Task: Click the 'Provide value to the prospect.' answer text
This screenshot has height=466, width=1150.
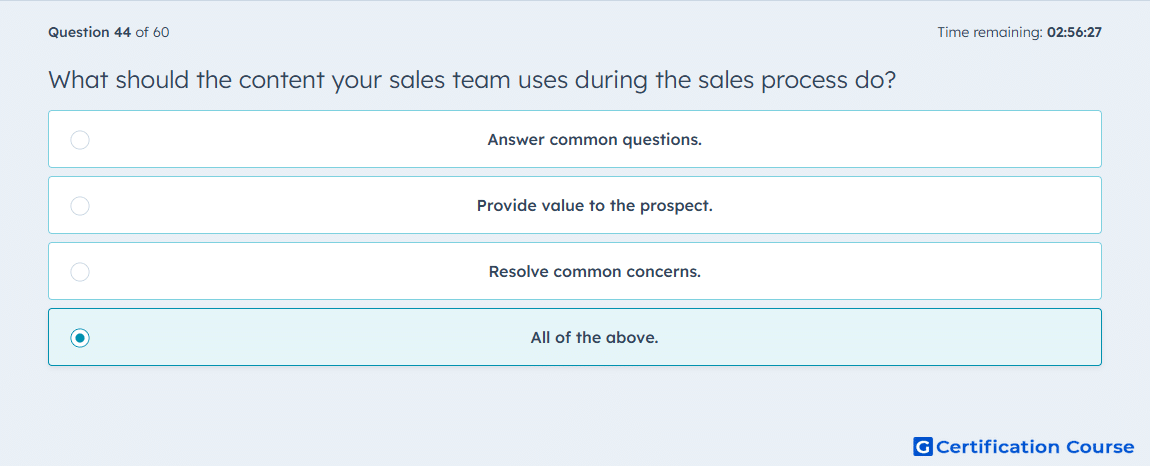Action: (595, 205)
